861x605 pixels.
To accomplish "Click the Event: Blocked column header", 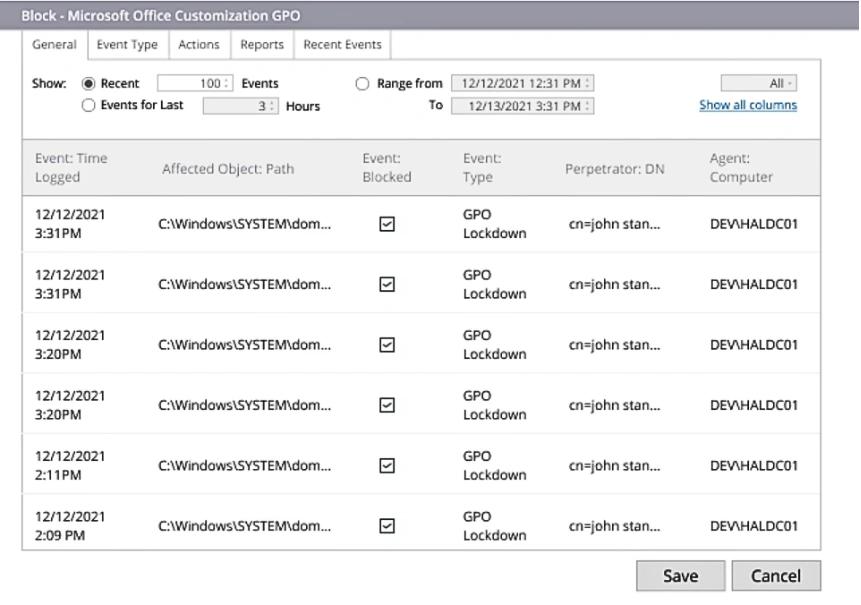I will click(x=387, y=167).
